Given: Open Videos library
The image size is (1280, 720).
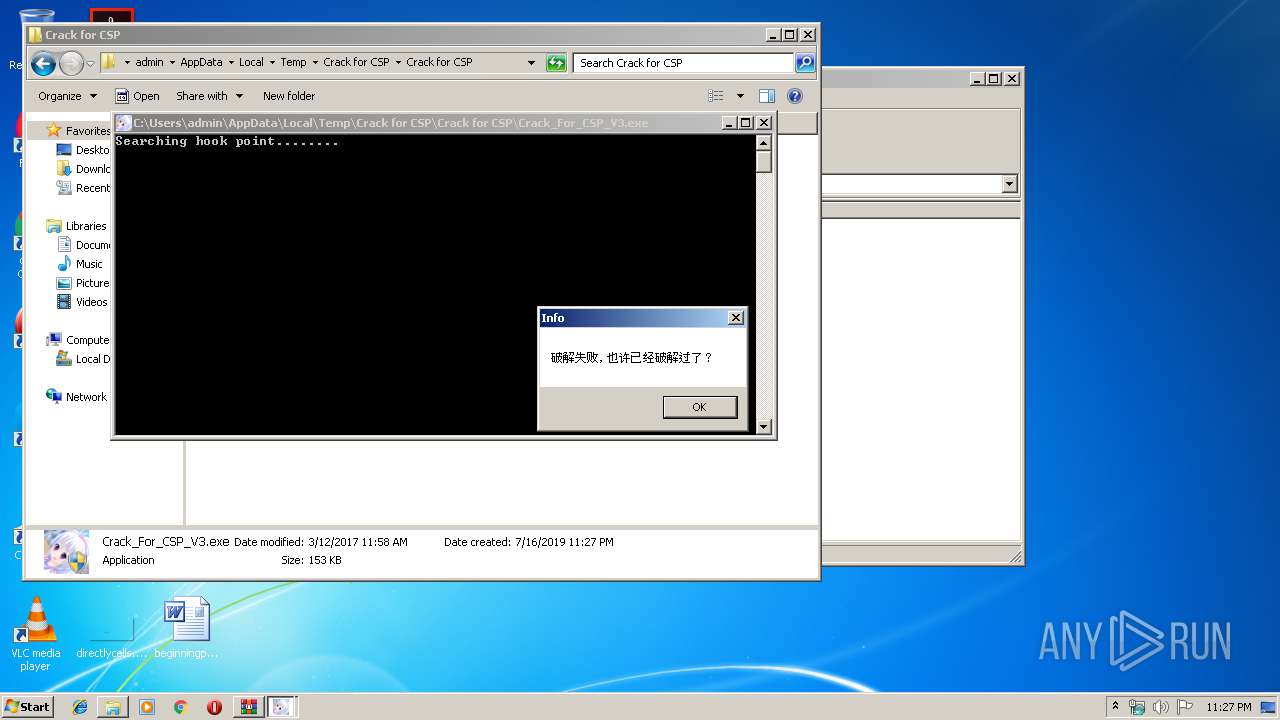Looking at the screenshot, I should (x=83, y=302).
